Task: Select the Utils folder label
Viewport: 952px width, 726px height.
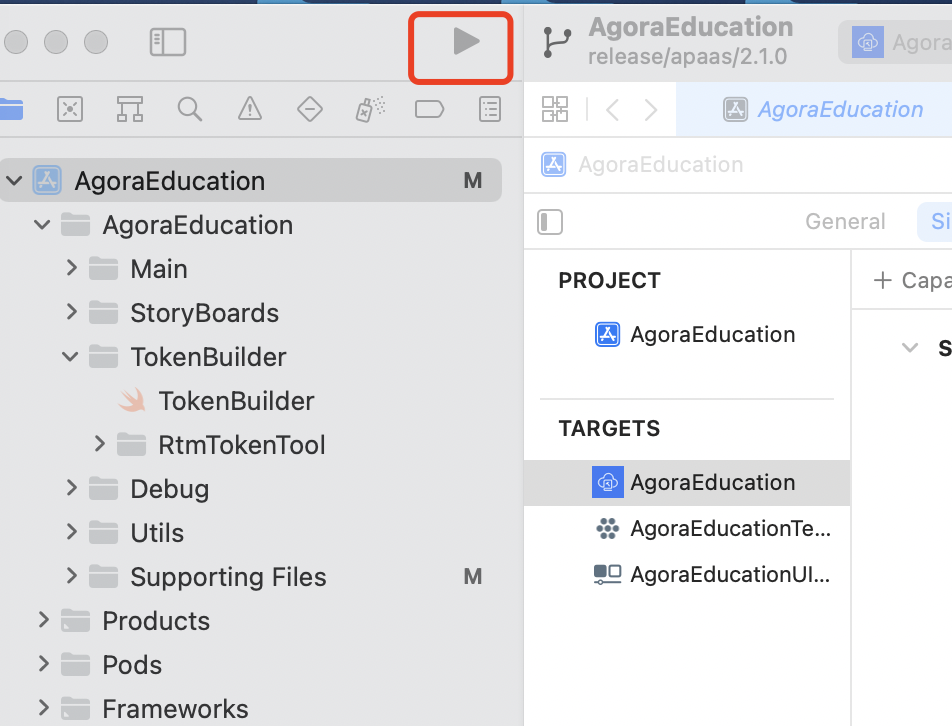Action: click(x=157, y=533)
